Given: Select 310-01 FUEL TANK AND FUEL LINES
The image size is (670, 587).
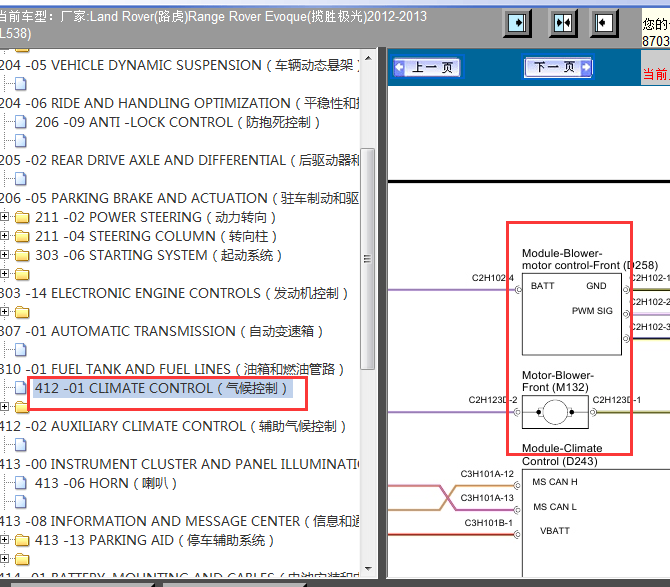Looking at the screenshot, I should pyautogui.click(x=172, y=370).
